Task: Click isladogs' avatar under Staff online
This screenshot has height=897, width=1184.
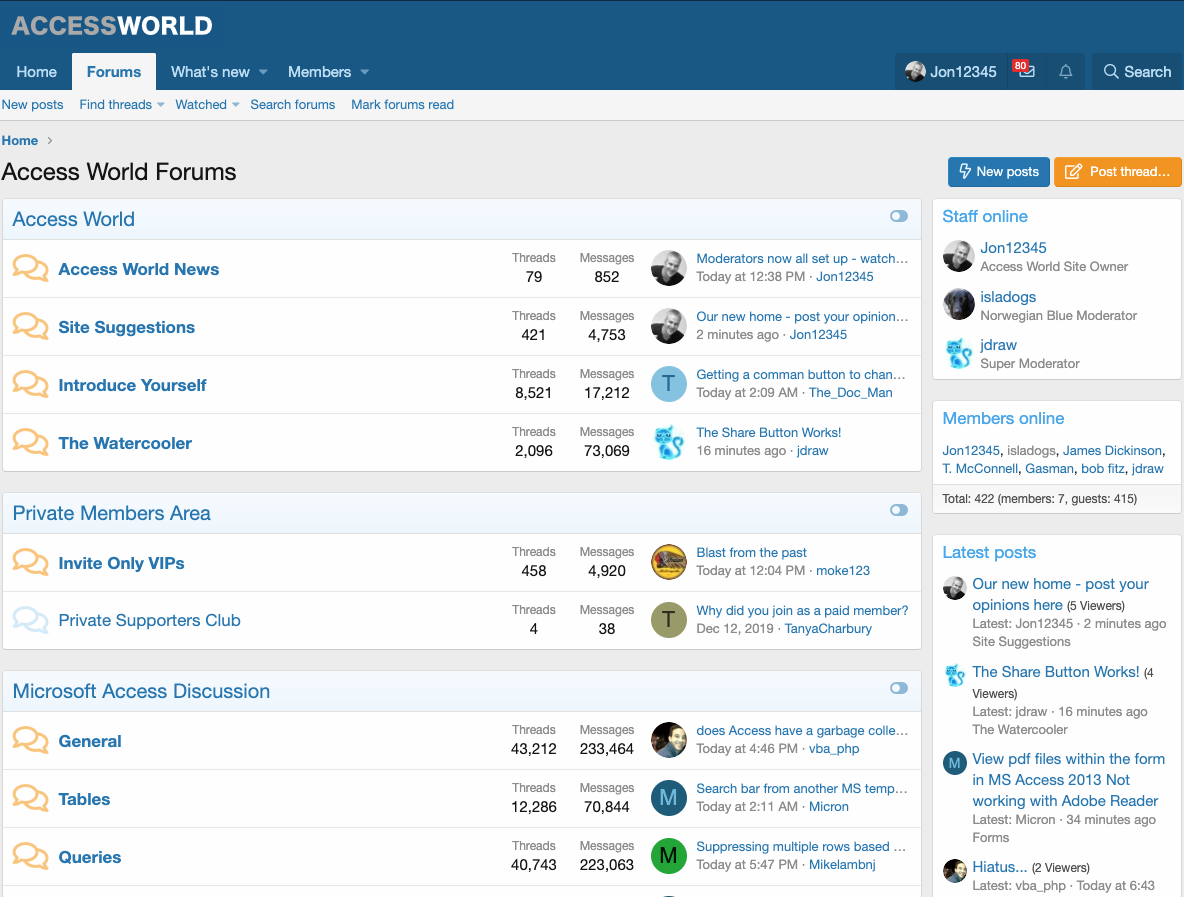Action: coord(958,304)
